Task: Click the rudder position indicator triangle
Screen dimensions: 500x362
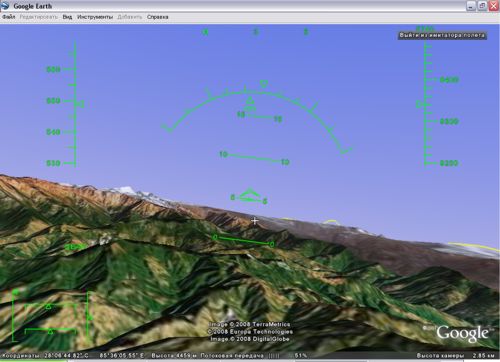Action: 50,331
